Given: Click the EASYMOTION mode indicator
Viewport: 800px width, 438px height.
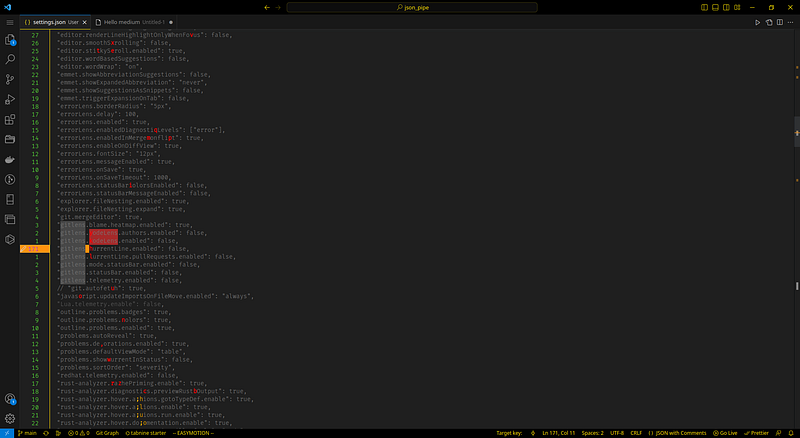Looking at the screenshot, I should 193,433.
